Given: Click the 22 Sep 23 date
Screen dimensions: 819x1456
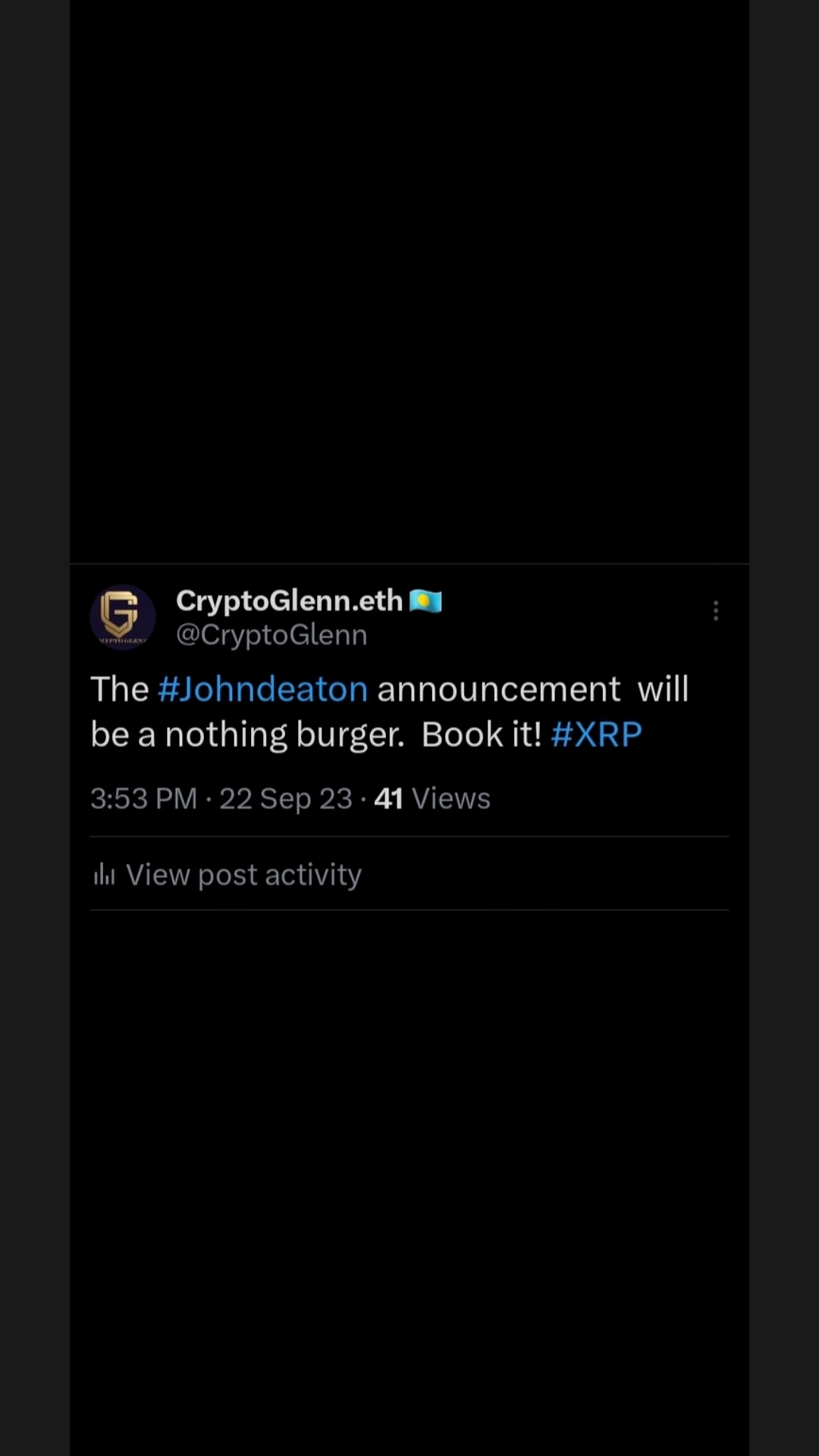Looking at the screenshot, I should pyautogui.click(x=286, y=799).
